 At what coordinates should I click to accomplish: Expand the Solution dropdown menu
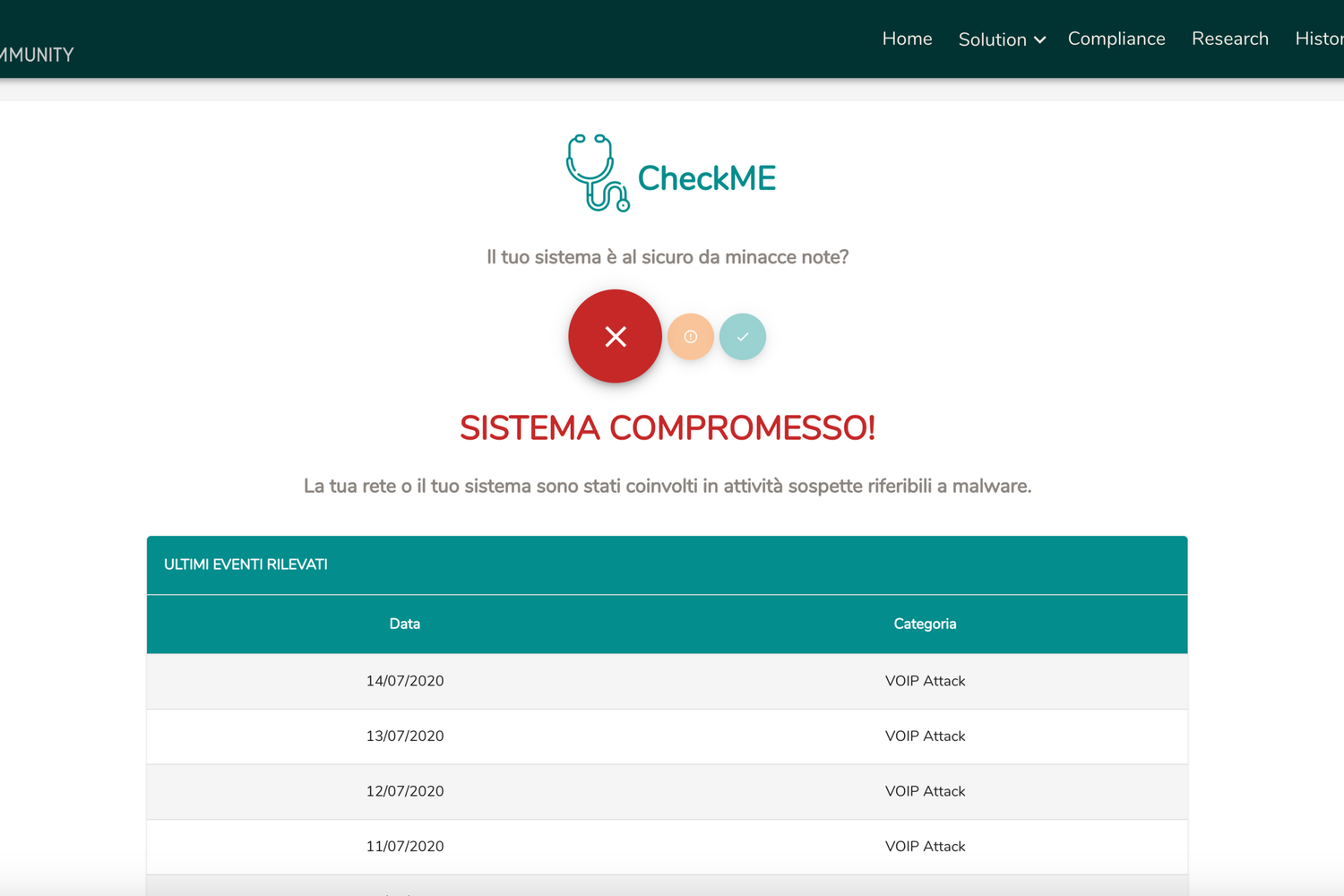tap(1001, 39)
